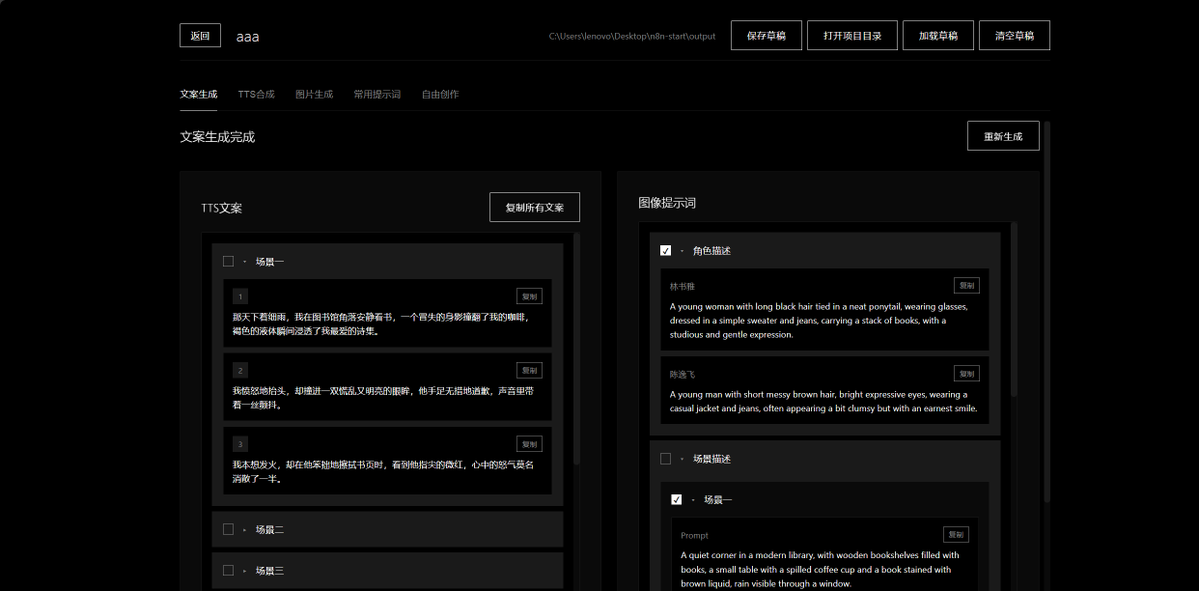Click prompt text 'A quiet corner in a modern library'
The width and height of the screenshot is (1199, 591).
pos(820,569)
